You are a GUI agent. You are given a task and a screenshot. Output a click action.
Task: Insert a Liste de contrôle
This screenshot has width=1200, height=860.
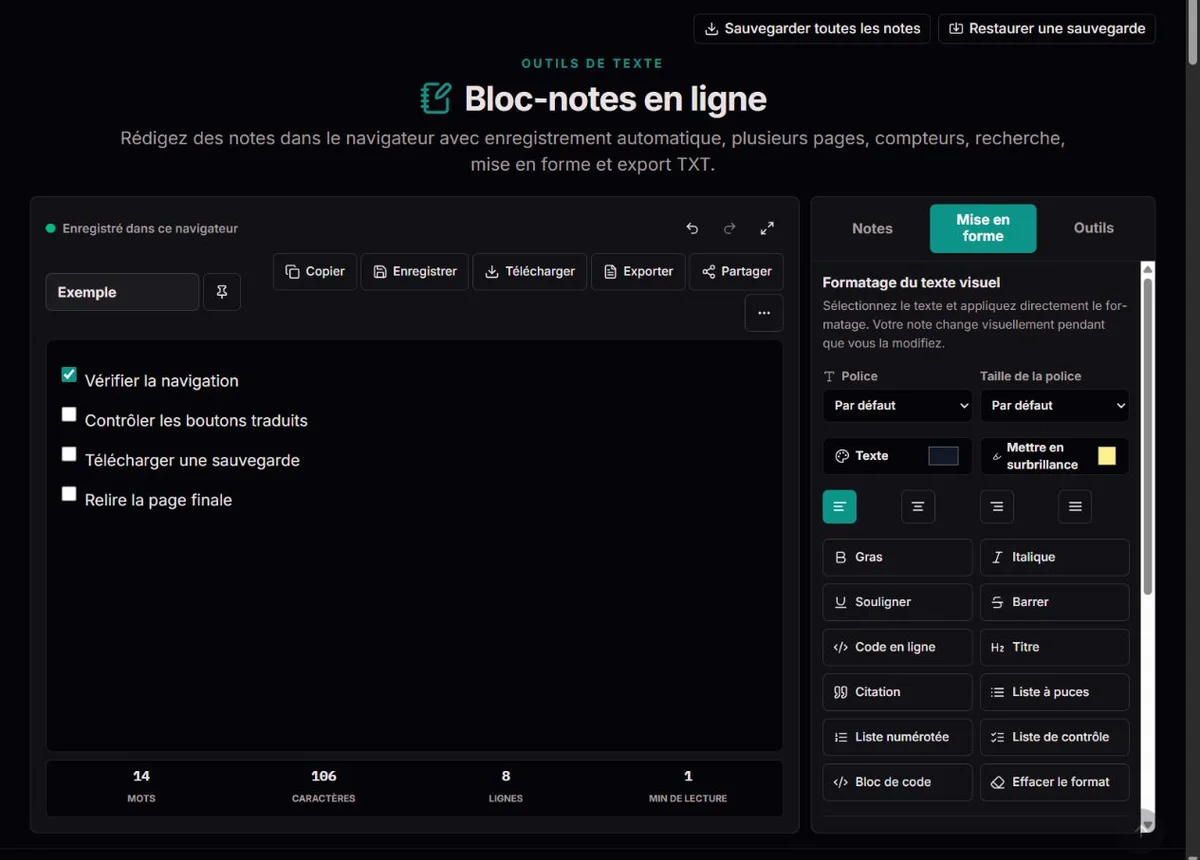[1054, 737]
